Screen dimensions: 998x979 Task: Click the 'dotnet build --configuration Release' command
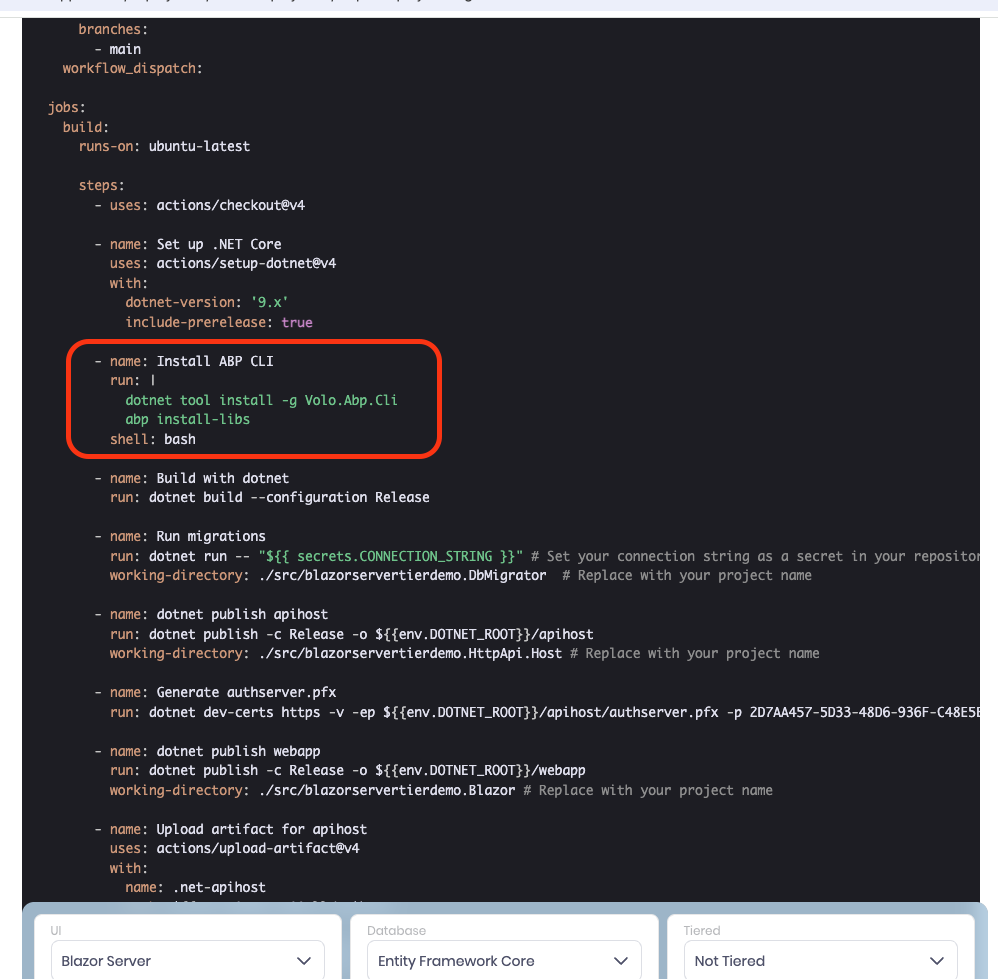pos(289,497)
